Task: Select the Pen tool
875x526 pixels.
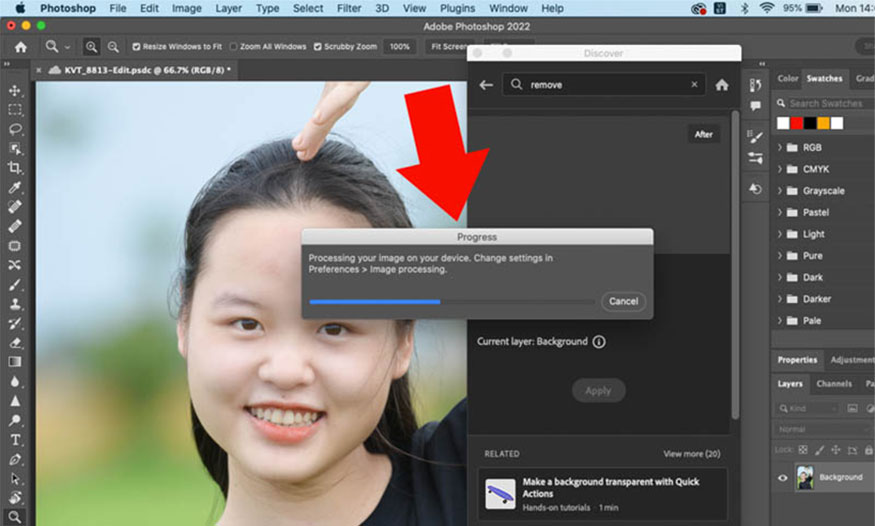Action: coord(15,459)
